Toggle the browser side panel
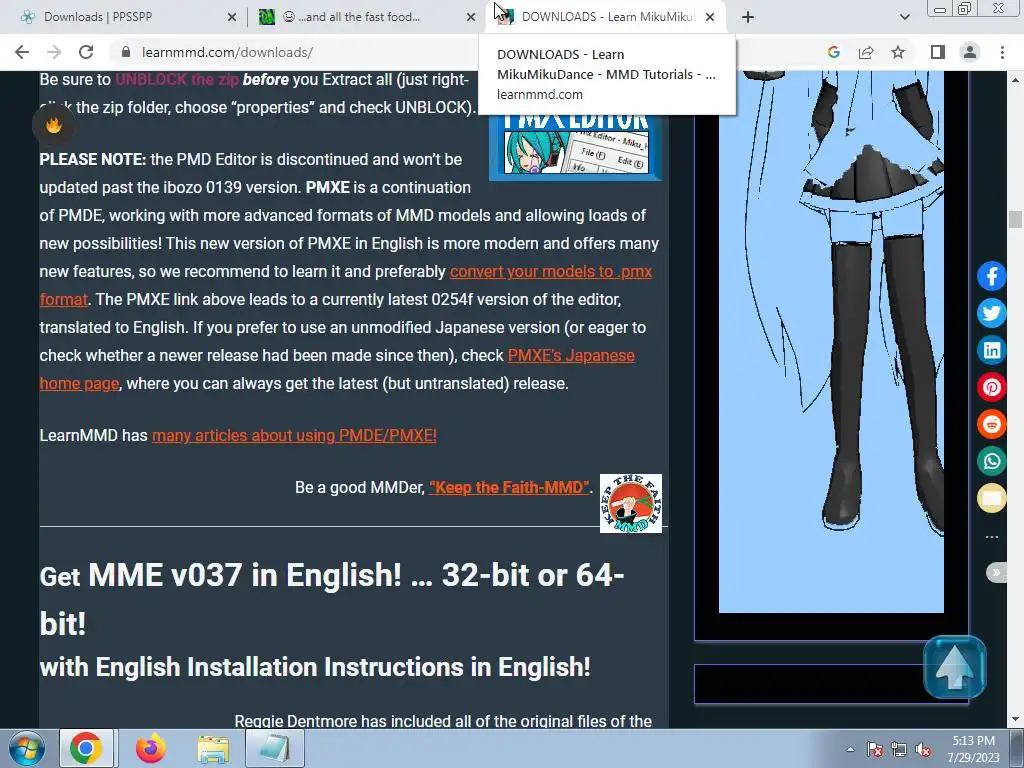This screenshot has height=768, width=1024. [x=938, y=52]
